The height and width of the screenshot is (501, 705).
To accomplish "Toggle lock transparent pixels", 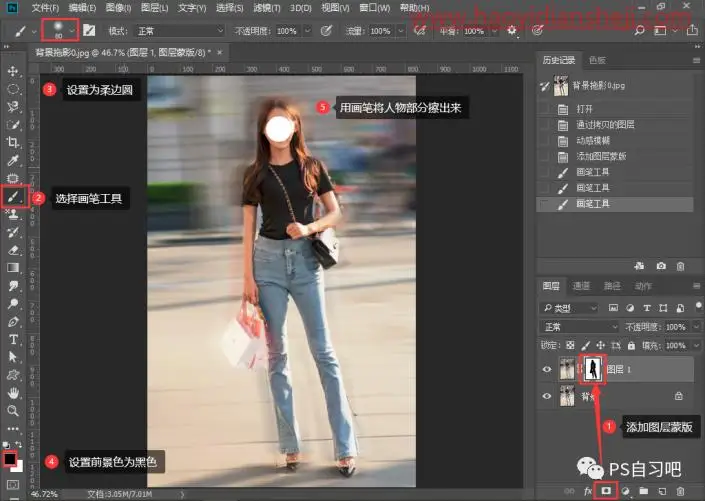I will [570, 345].
